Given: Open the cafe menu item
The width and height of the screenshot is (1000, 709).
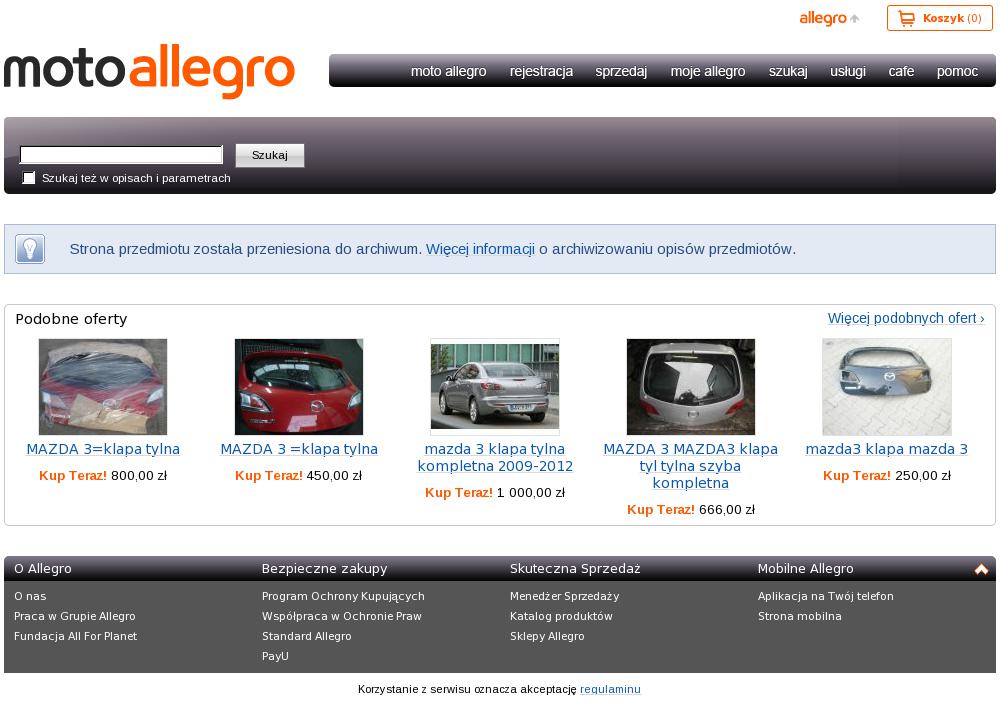Looking at the screenshot, I should tap(901, 71).
